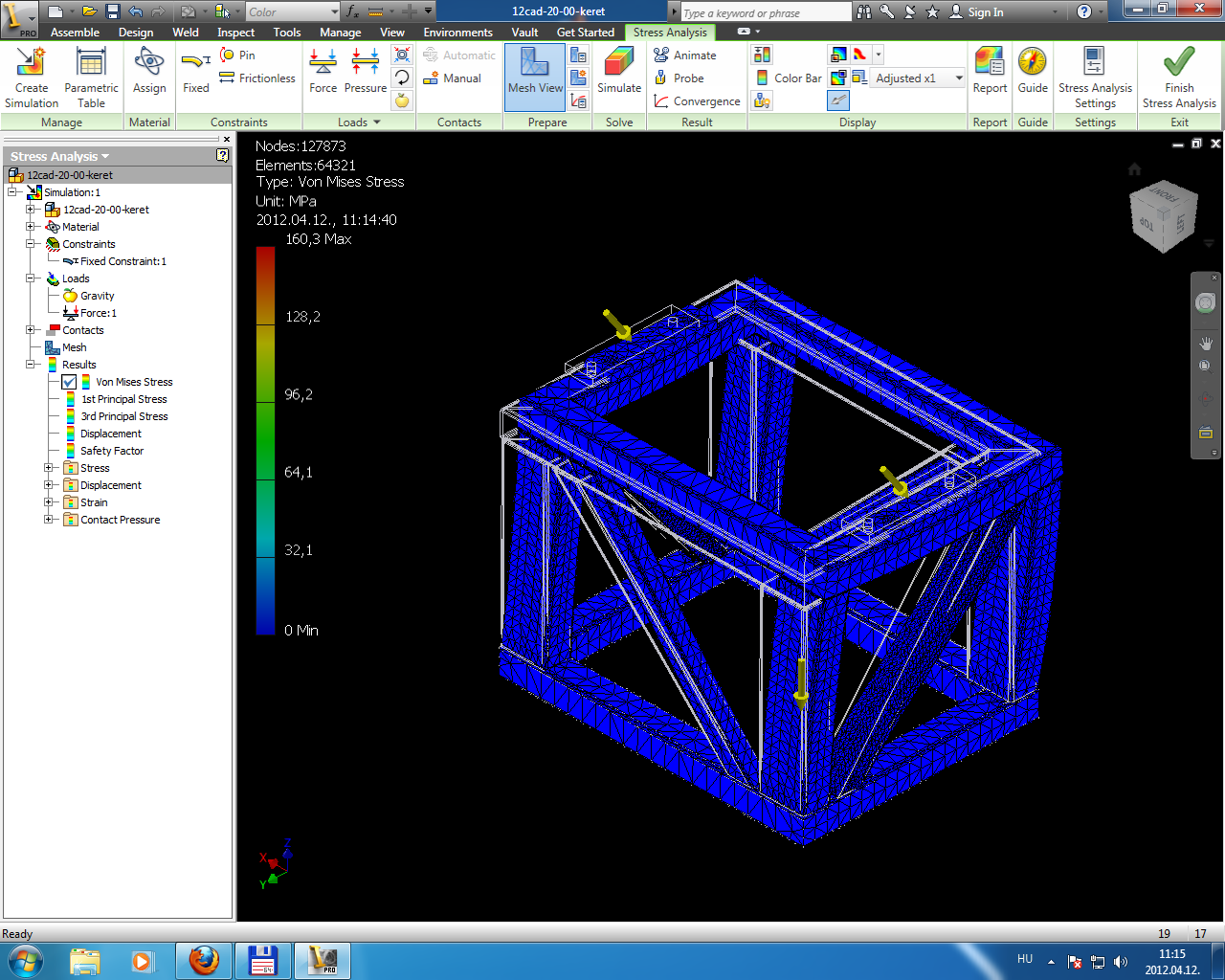Open the Inspect ribbon tab
This screenshot has width=1225, height=980.
[235, 33]
